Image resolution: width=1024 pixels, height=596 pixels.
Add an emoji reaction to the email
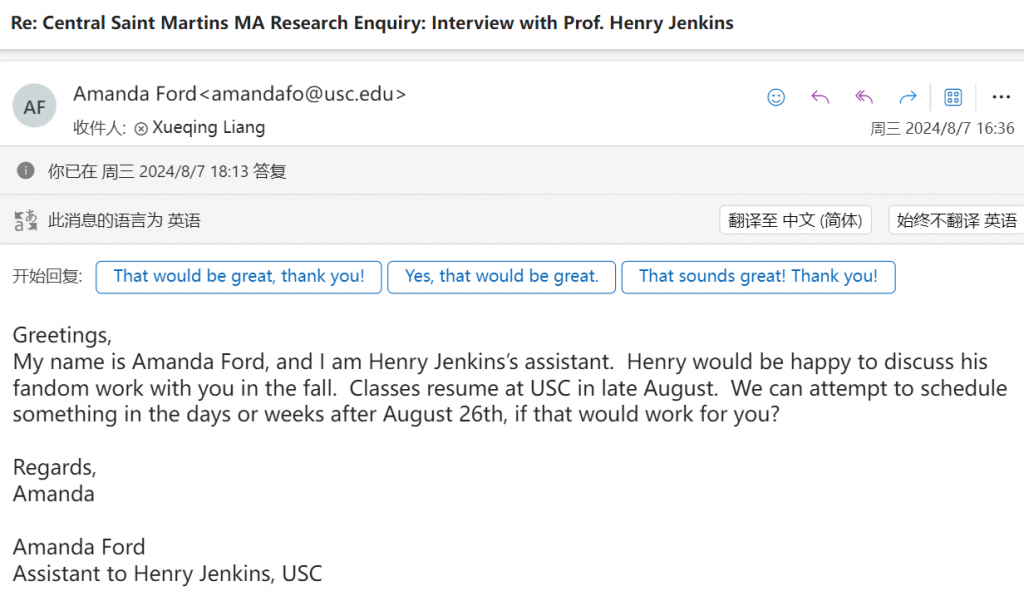point(776,97)
